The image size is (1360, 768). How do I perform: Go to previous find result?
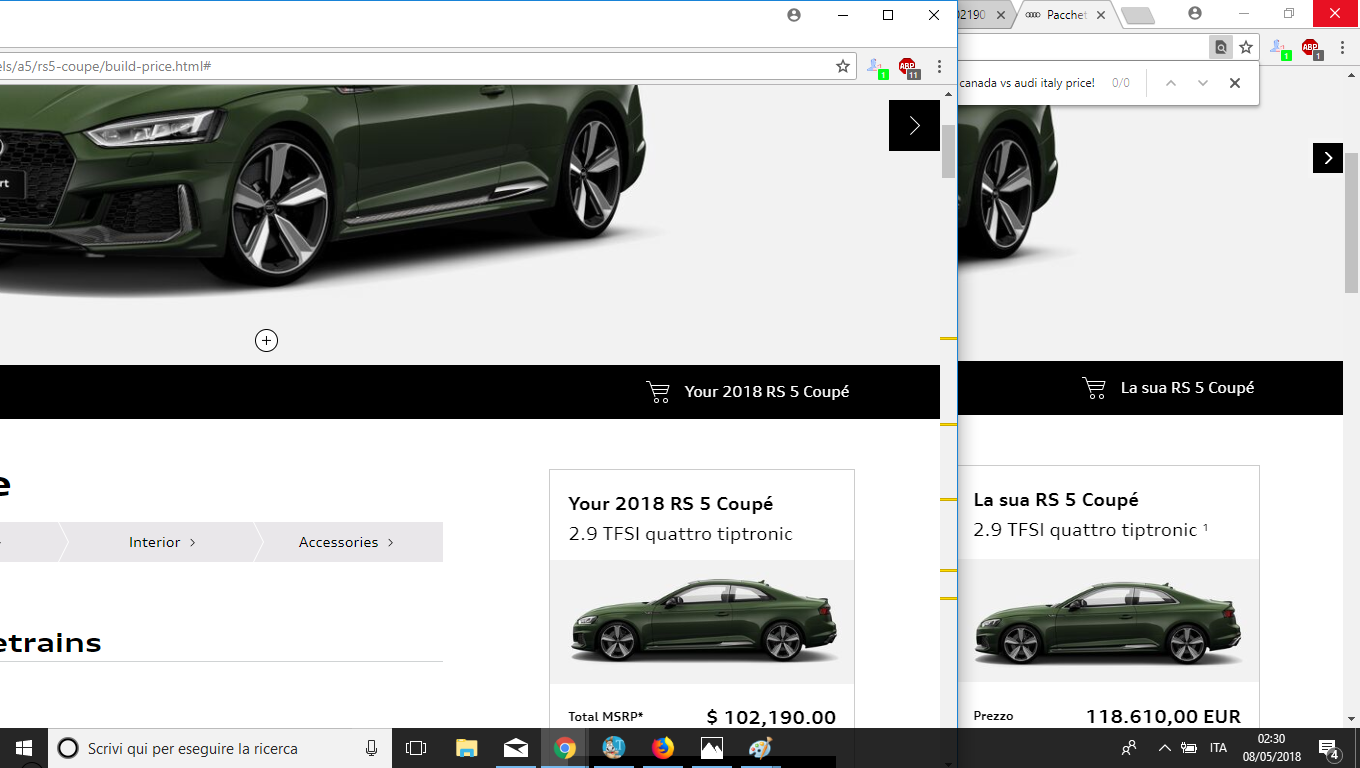click(1171, 83)
